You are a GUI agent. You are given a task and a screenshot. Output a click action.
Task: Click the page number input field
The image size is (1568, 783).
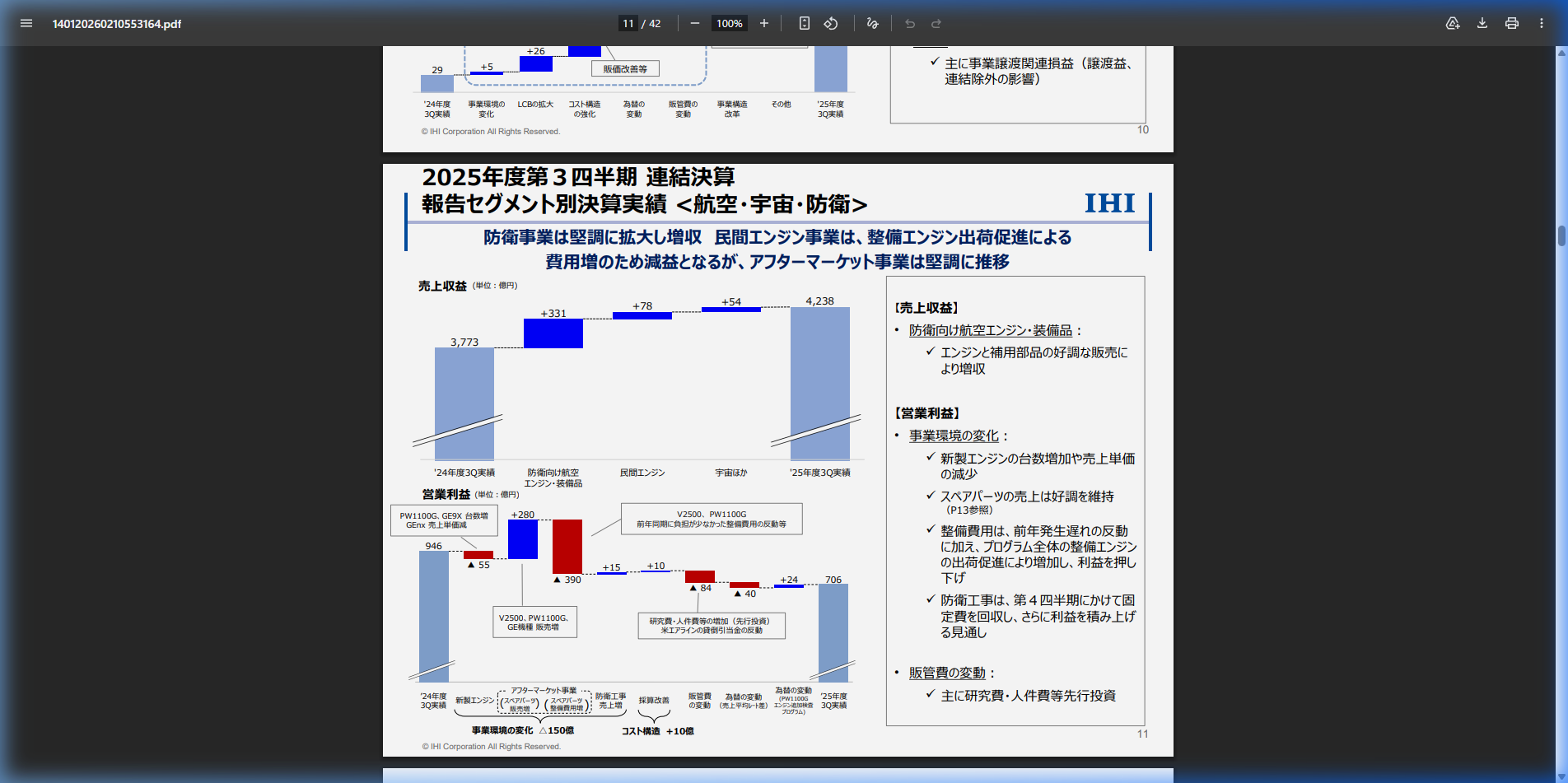[x=628, y=23]
